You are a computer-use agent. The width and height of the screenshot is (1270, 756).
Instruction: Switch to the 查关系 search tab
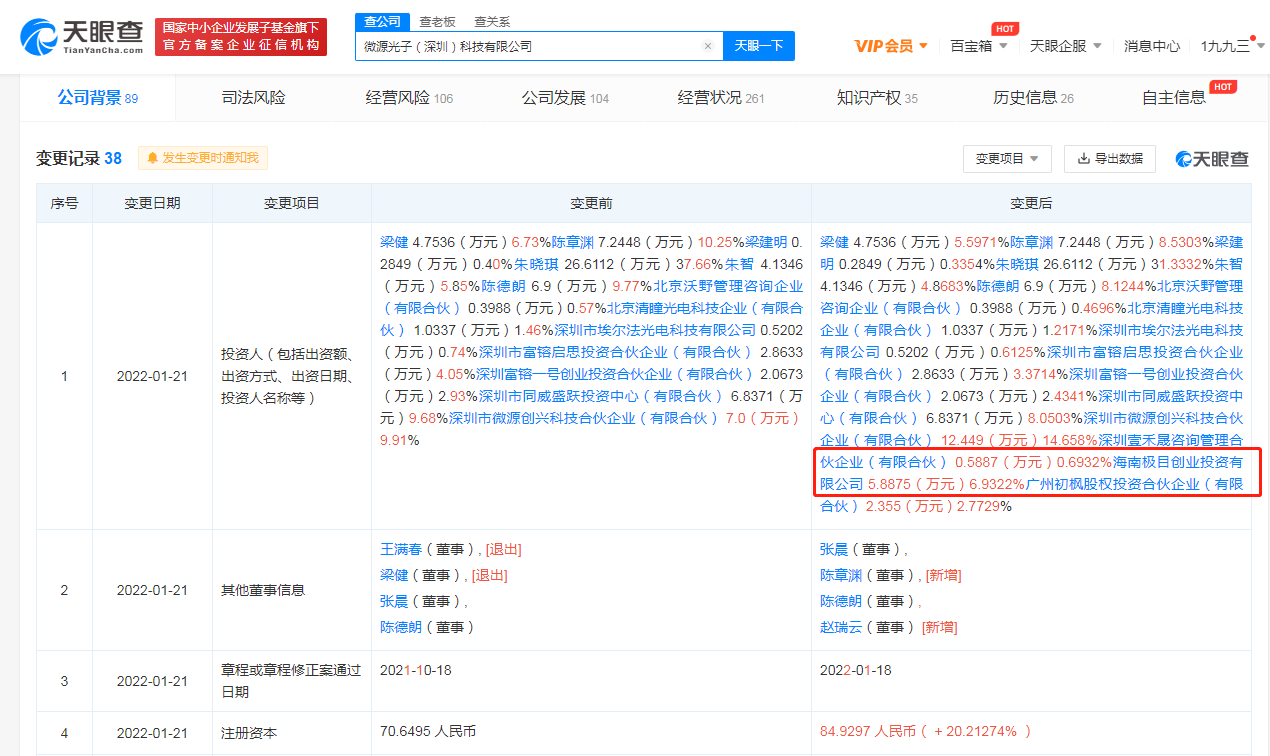[492, 21]
